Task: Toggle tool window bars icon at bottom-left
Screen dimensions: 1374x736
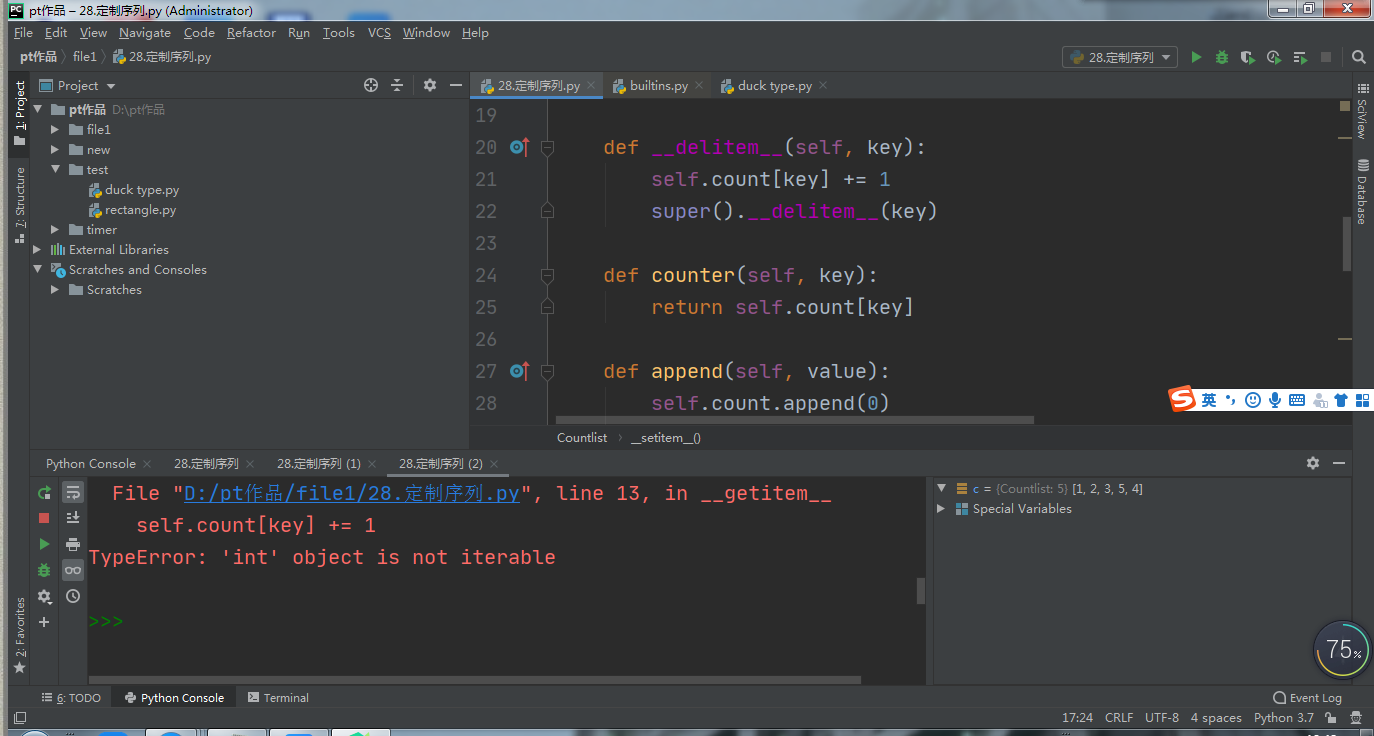Action: [x=19, y=718]
